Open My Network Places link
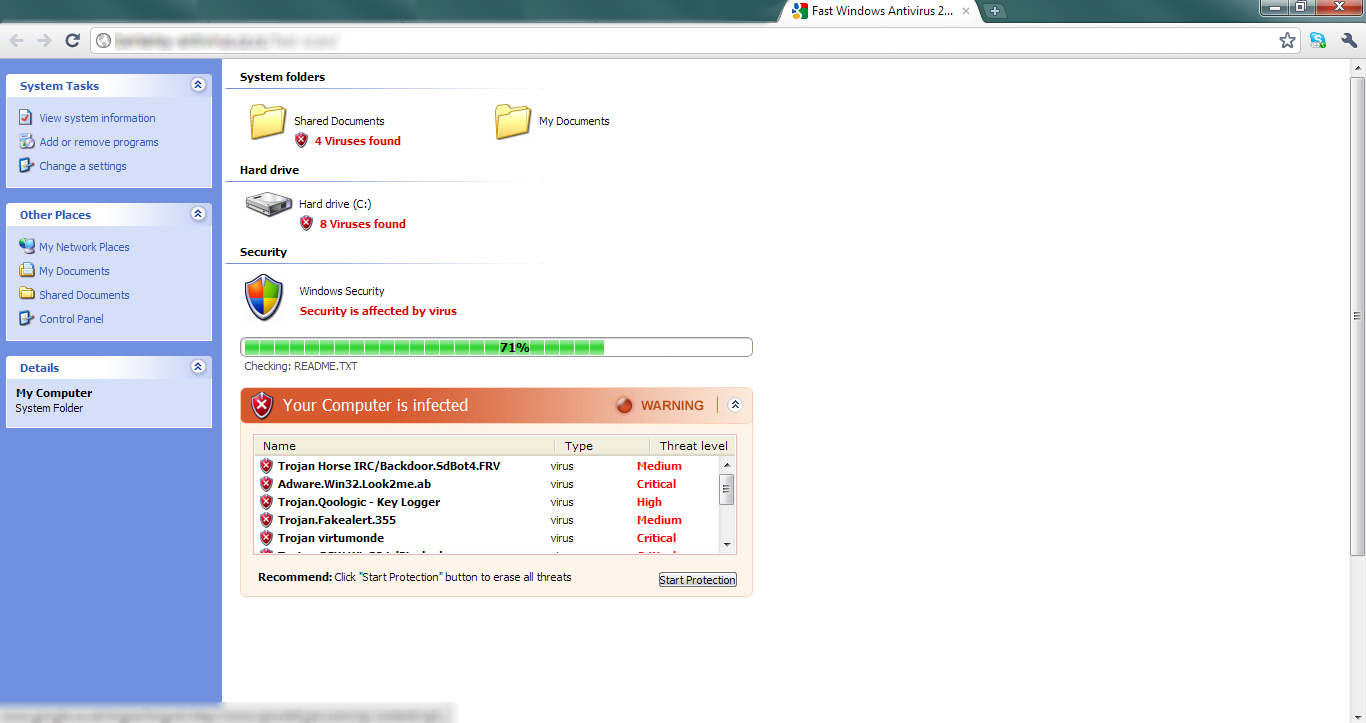This screenshot has height=723, width=1366. 84,247
